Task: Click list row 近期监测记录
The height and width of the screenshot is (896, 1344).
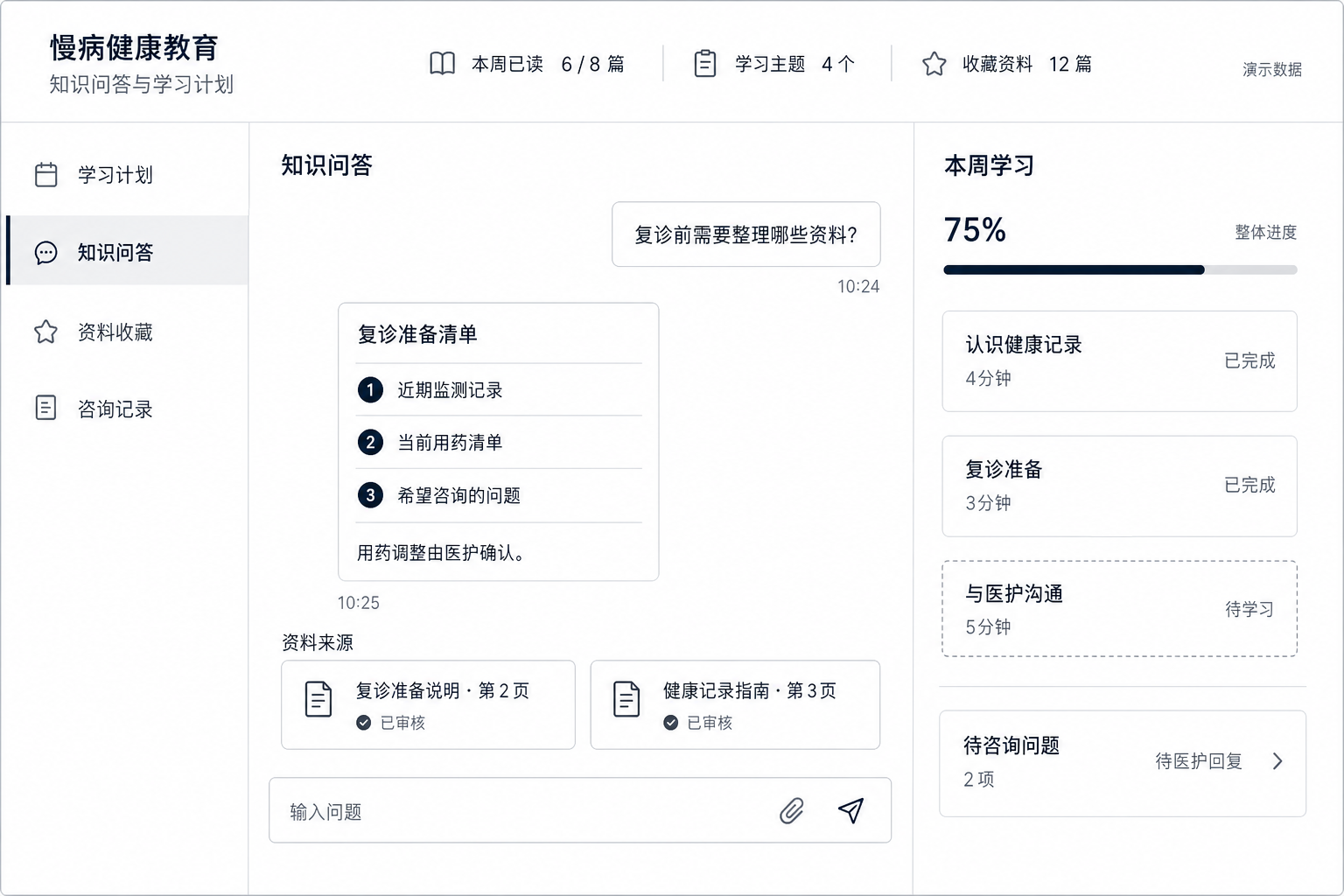Action: coord(499,389)
